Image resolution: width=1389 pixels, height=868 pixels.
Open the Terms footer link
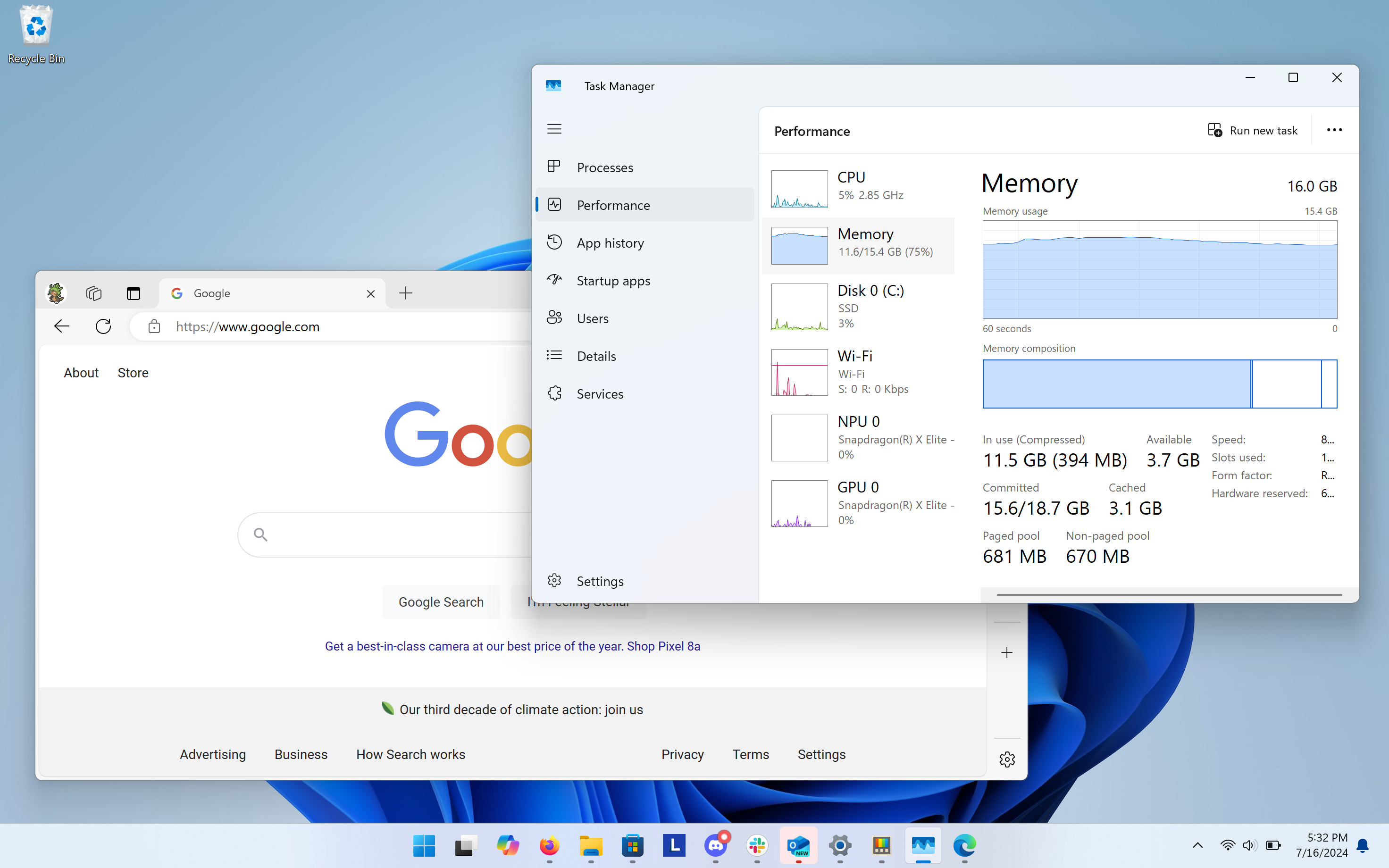click(x=750, y=754)
